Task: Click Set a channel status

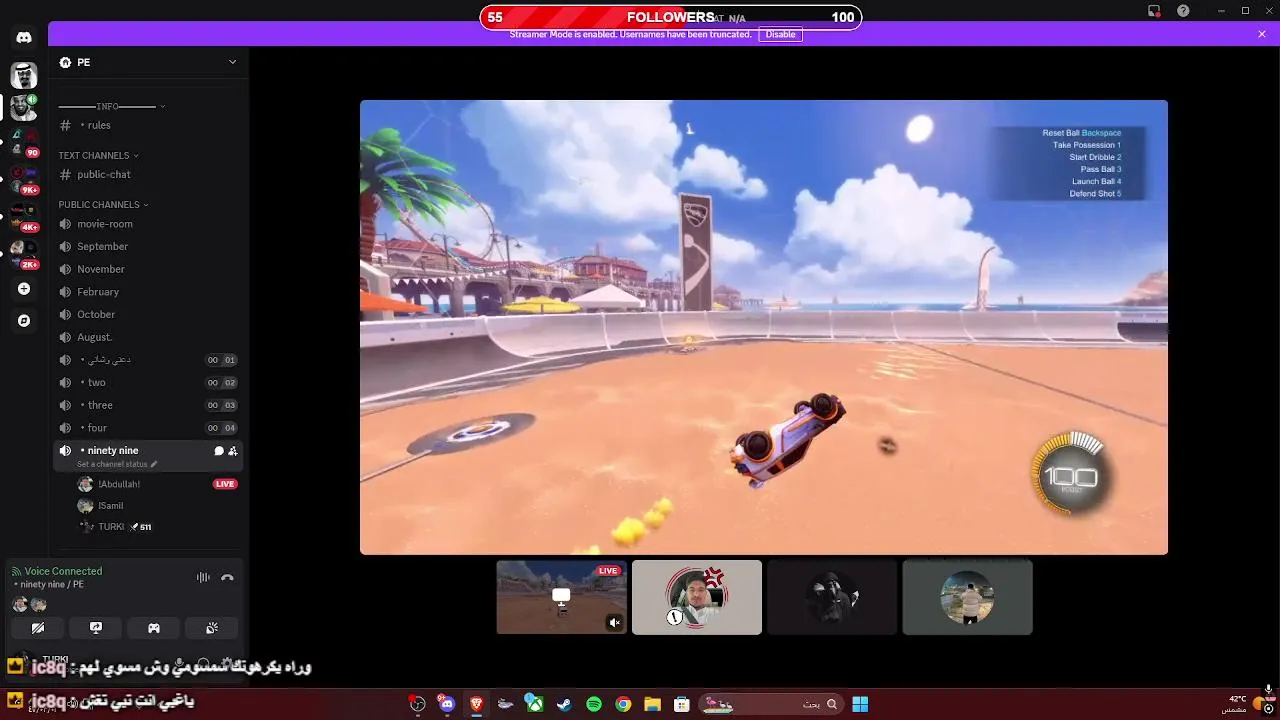Action: click(117, 464)
